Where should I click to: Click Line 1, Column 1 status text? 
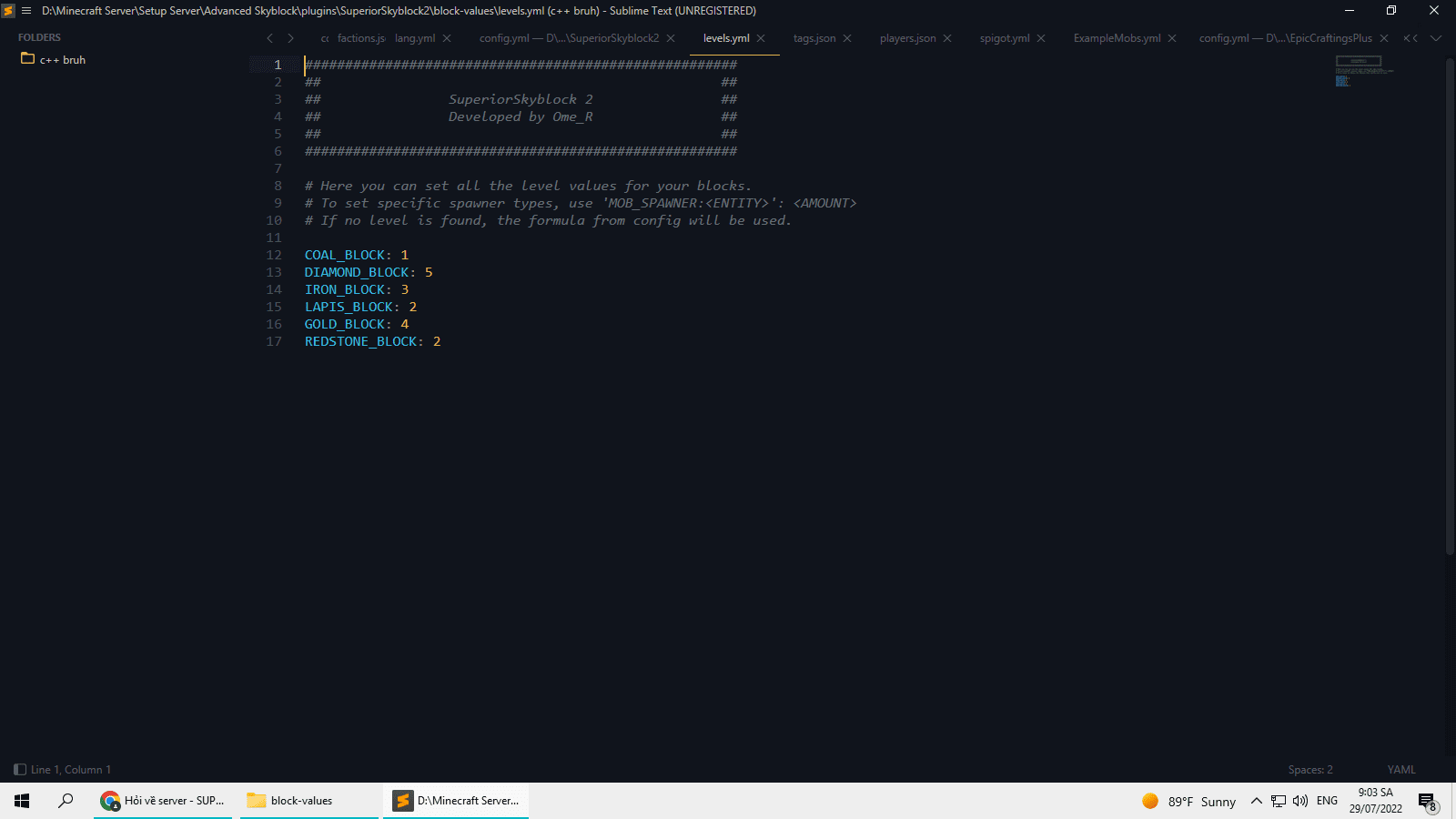[71, 770]
